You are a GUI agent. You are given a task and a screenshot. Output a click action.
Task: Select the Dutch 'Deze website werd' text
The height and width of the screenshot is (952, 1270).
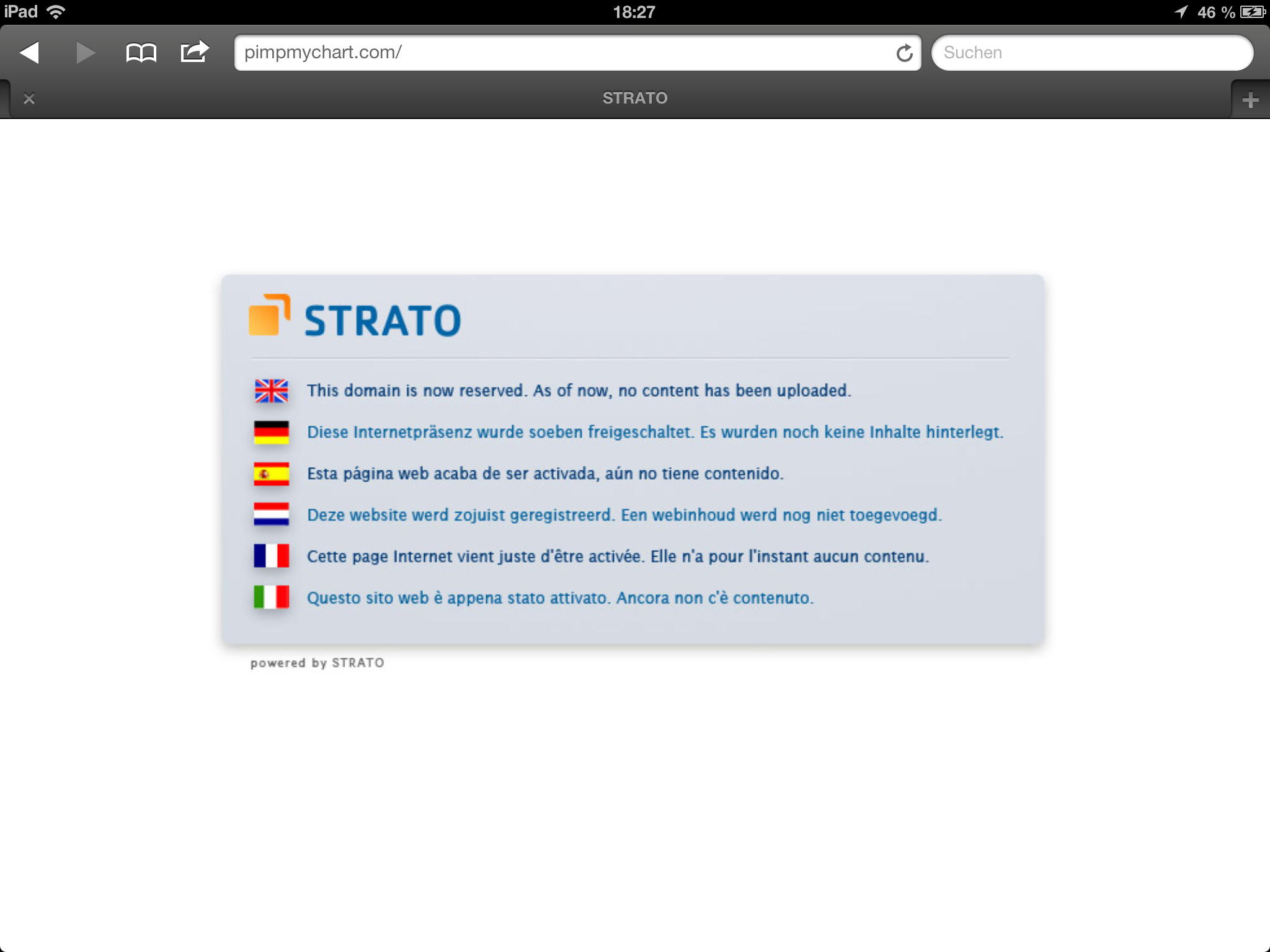pyautogui.click(x=624, y=515)
